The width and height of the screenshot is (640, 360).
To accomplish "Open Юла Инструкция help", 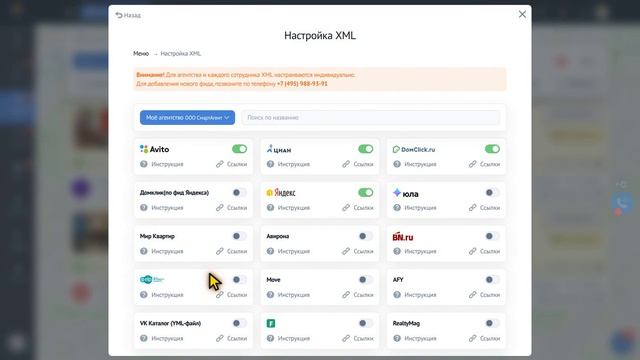I will 415,208.
